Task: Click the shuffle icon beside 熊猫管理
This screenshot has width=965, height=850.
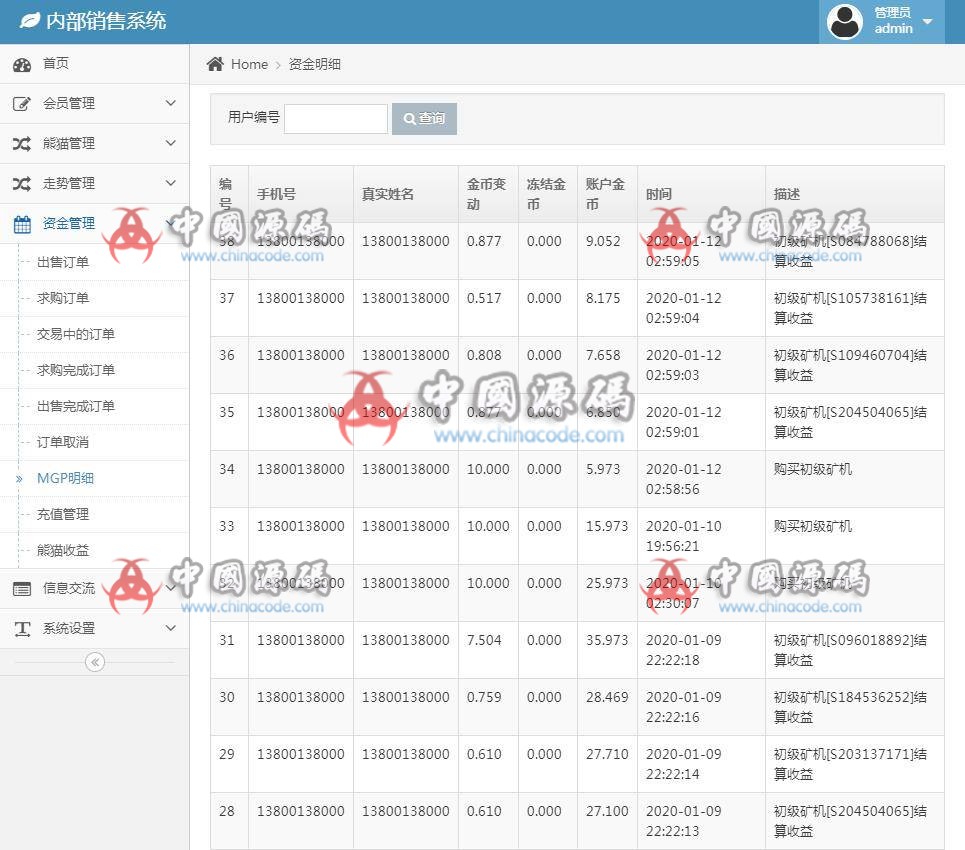Action: click(22, 144)
